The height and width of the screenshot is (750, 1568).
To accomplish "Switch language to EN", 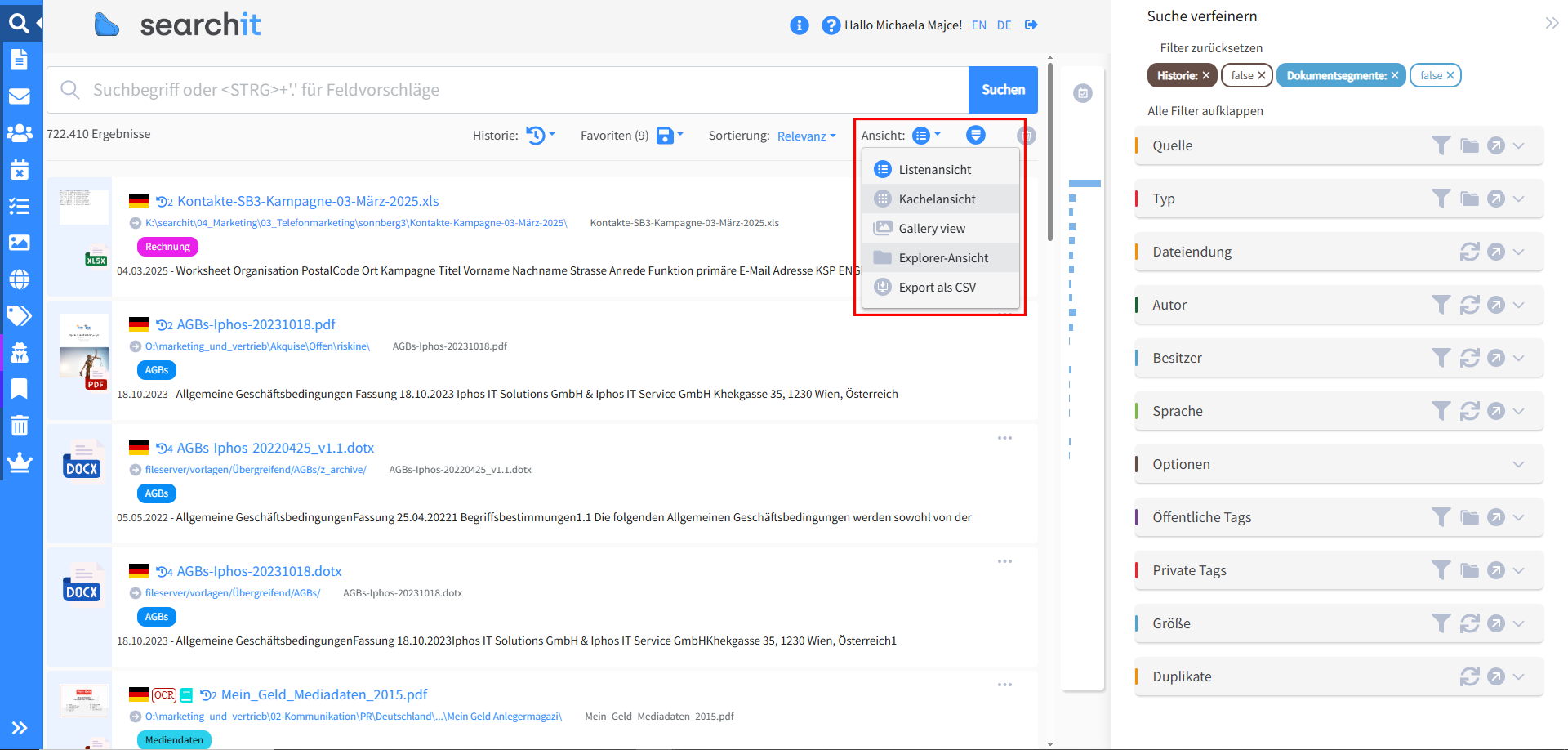I will [x=979, y=25].
